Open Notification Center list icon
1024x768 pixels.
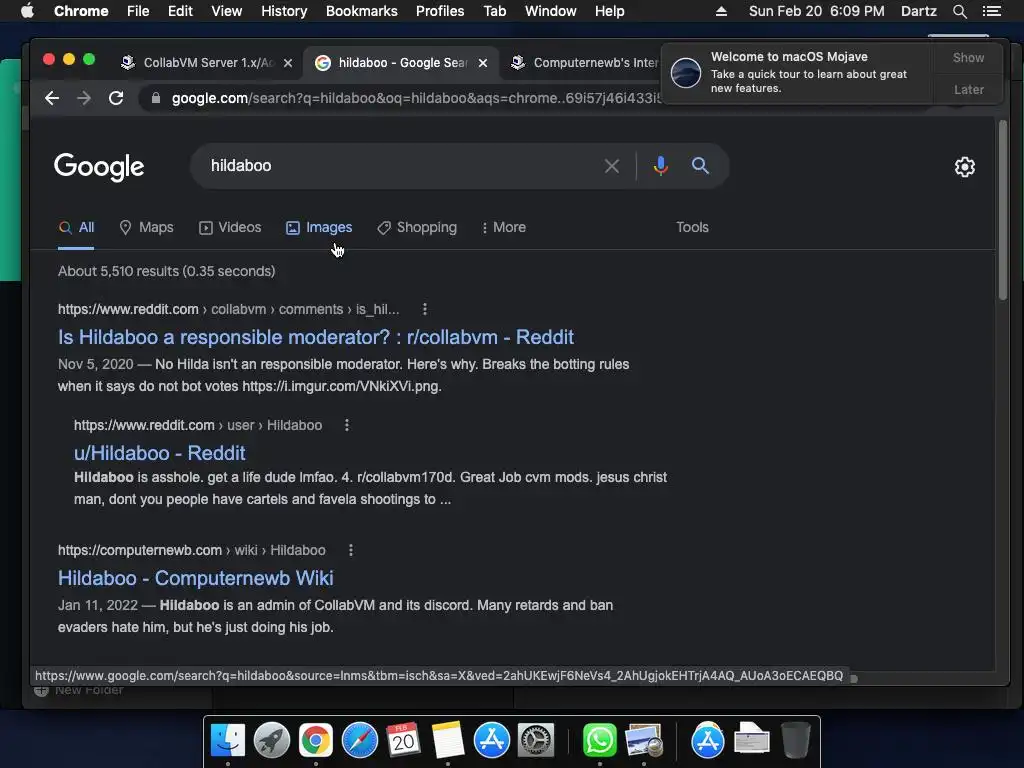[x=992, y=11]
